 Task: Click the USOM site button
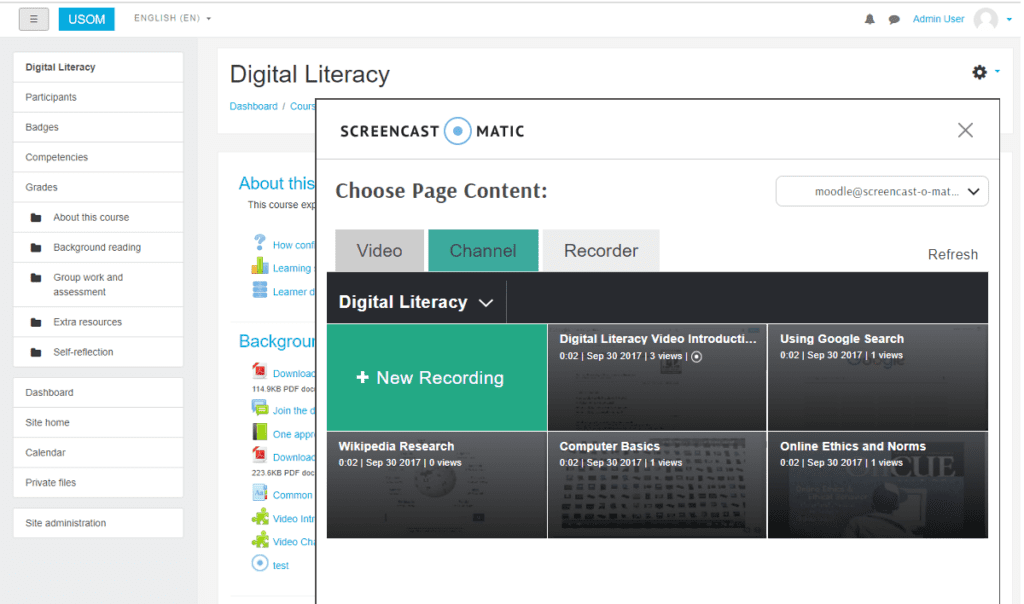86,19
